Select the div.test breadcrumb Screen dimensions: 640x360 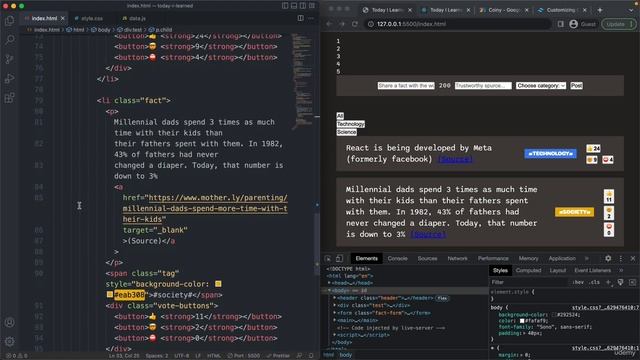tap(130, 30)
